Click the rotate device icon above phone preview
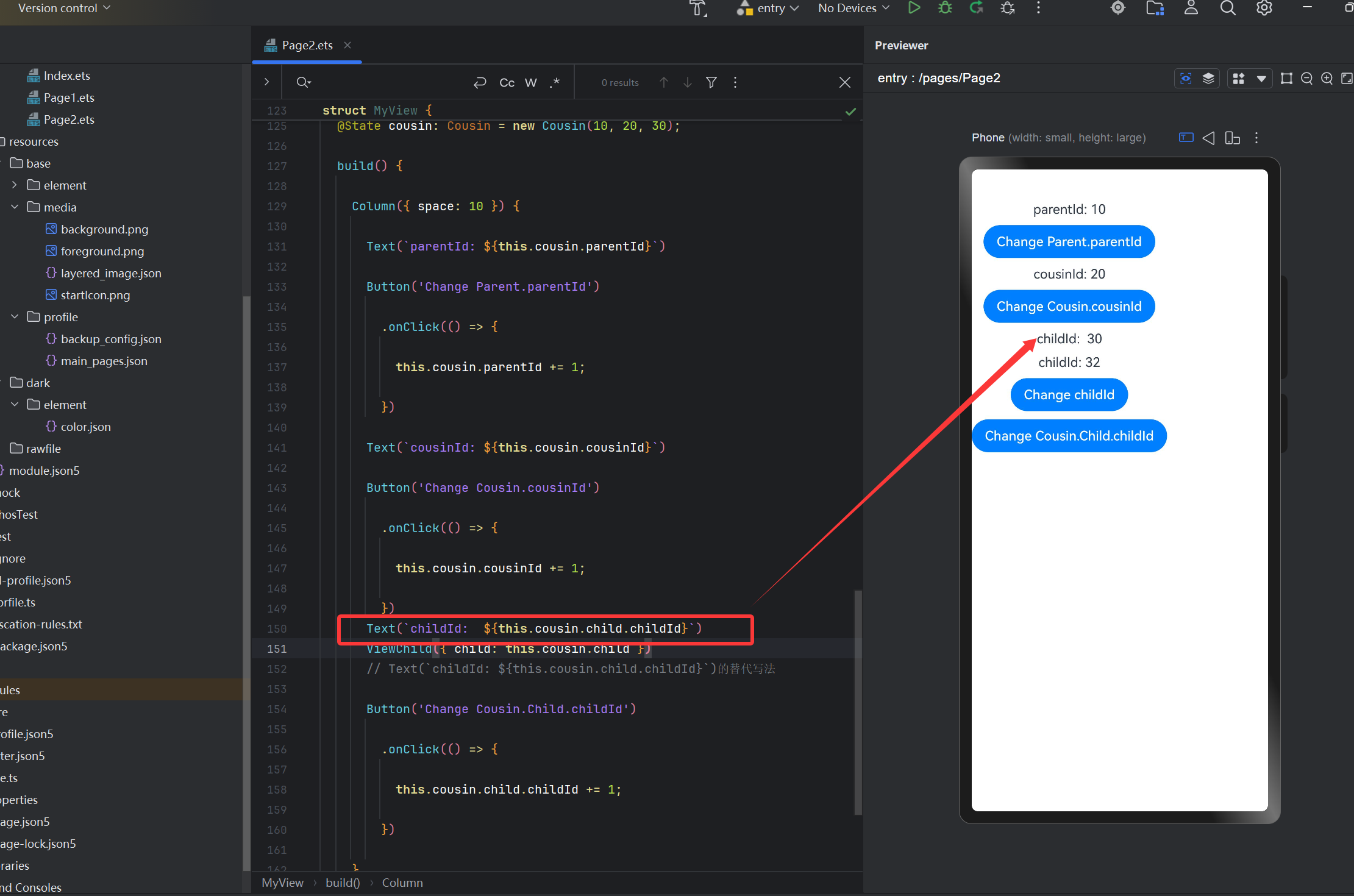This screenshot has height=896, width=1354. [x=1232, y=138]
